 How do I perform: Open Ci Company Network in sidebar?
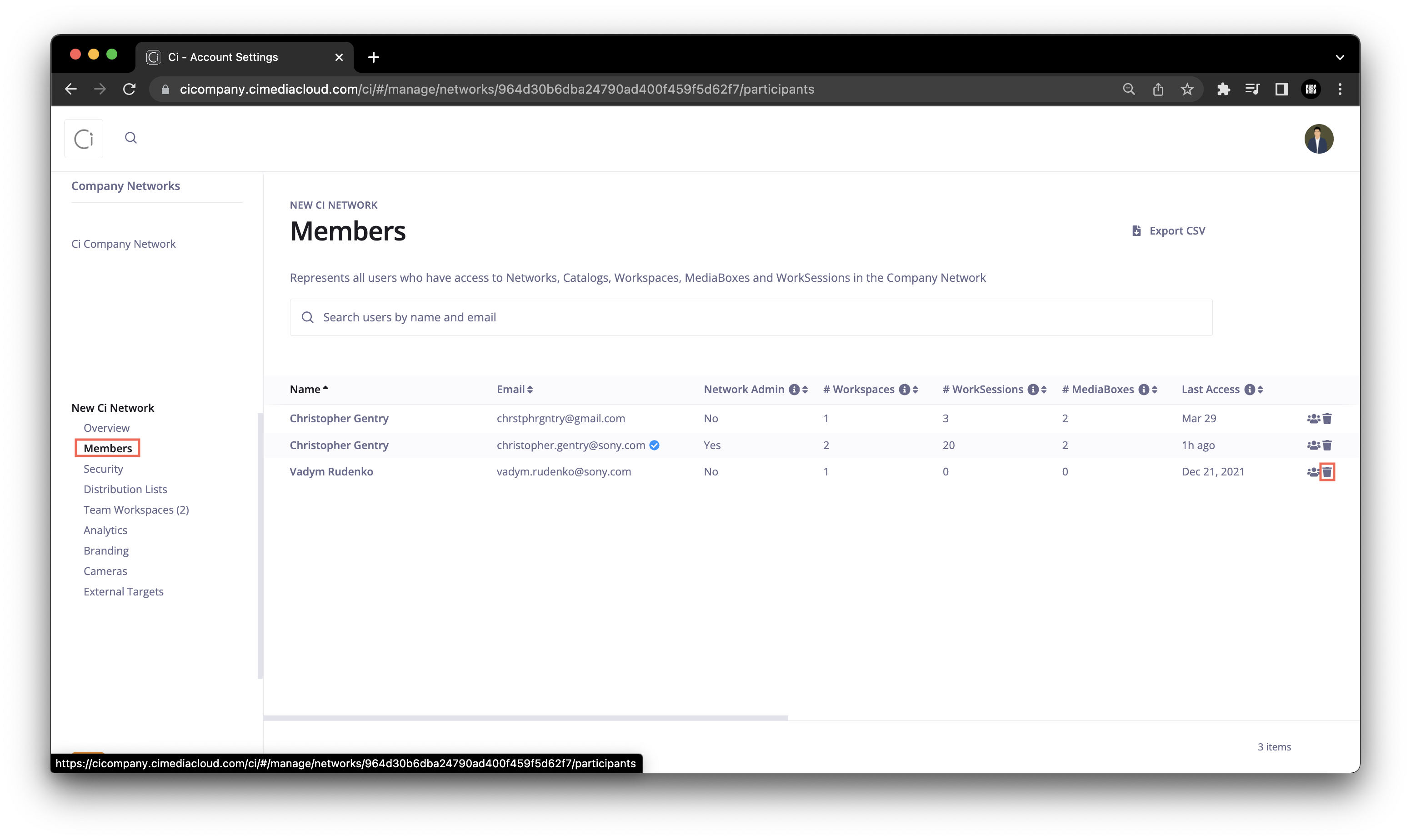(123, 244)
